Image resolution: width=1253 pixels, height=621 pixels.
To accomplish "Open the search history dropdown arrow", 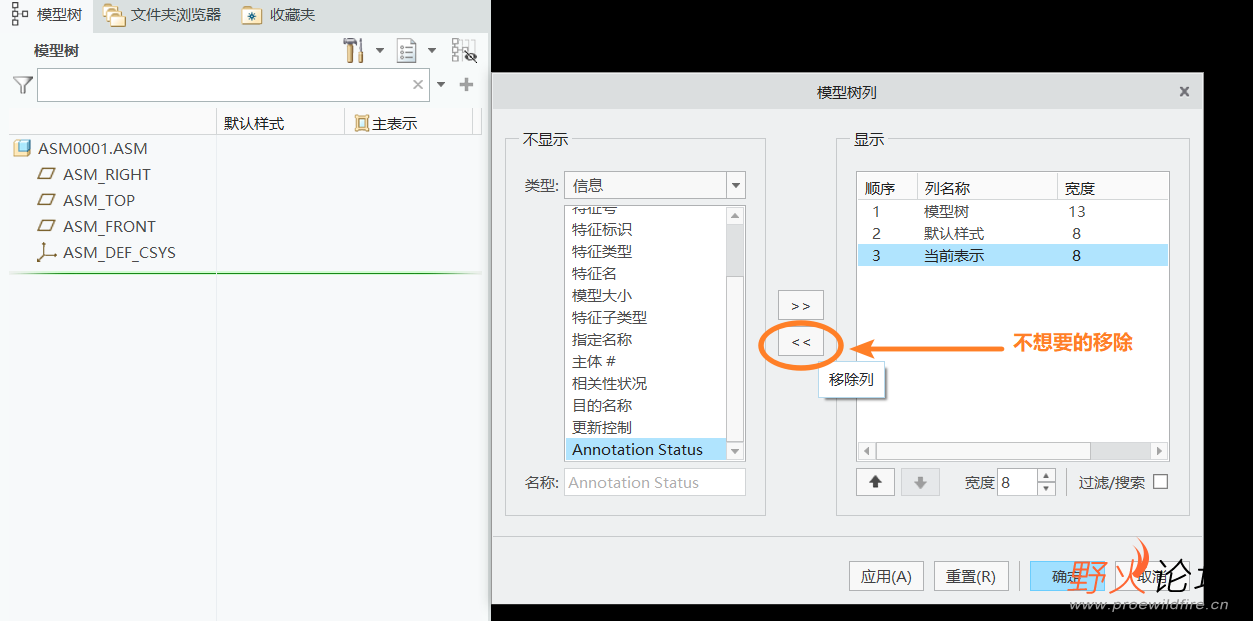I will point(441,85).
